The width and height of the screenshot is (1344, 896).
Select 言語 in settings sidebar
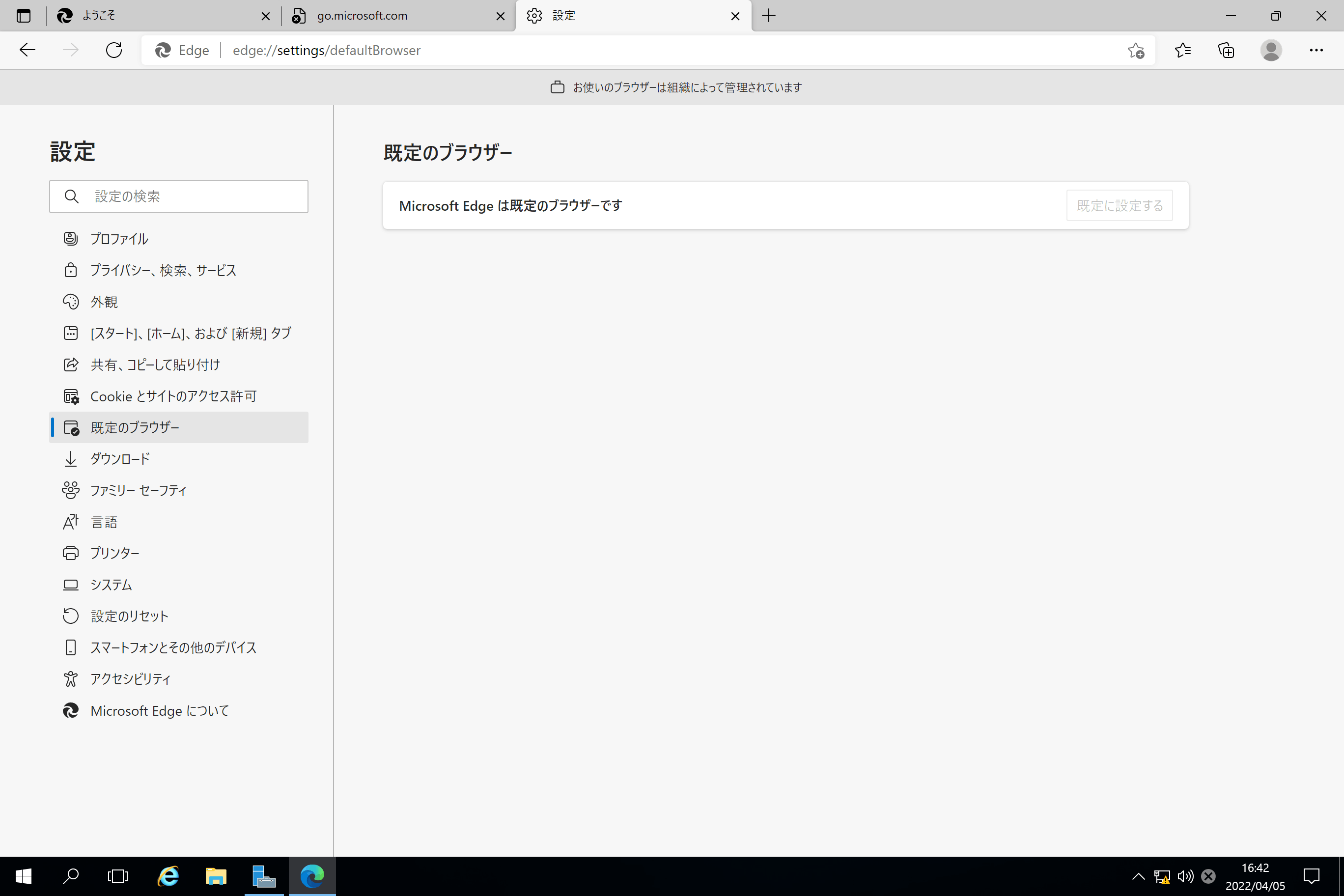point(104,522)
